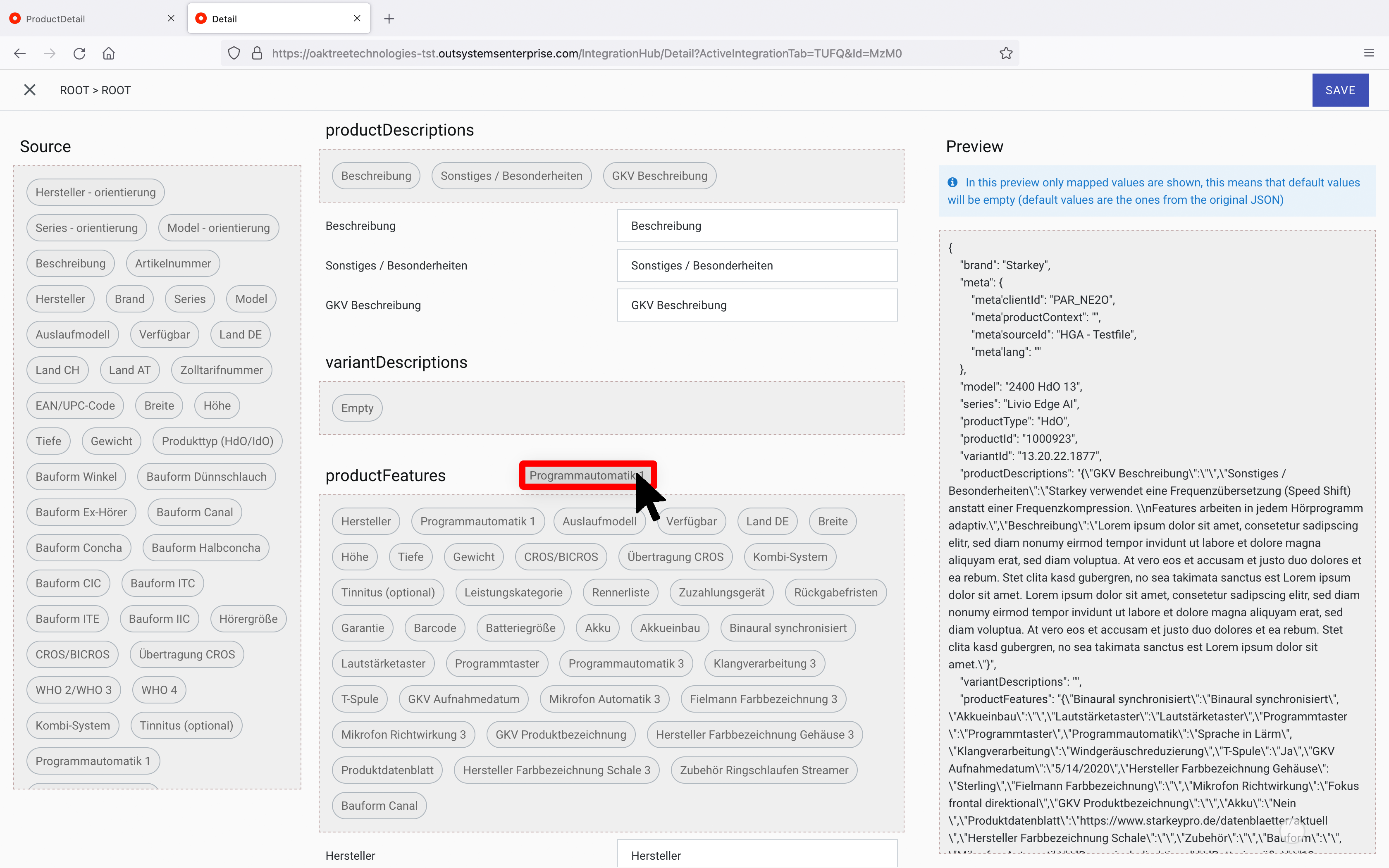
Task: Switch to the ProductDetail tab
Action: (86, 18)
